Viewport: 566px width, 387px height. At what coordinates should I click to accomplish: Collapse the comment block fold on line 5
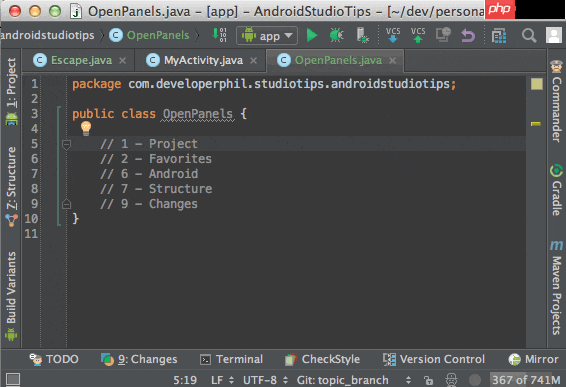click(66, 145)
